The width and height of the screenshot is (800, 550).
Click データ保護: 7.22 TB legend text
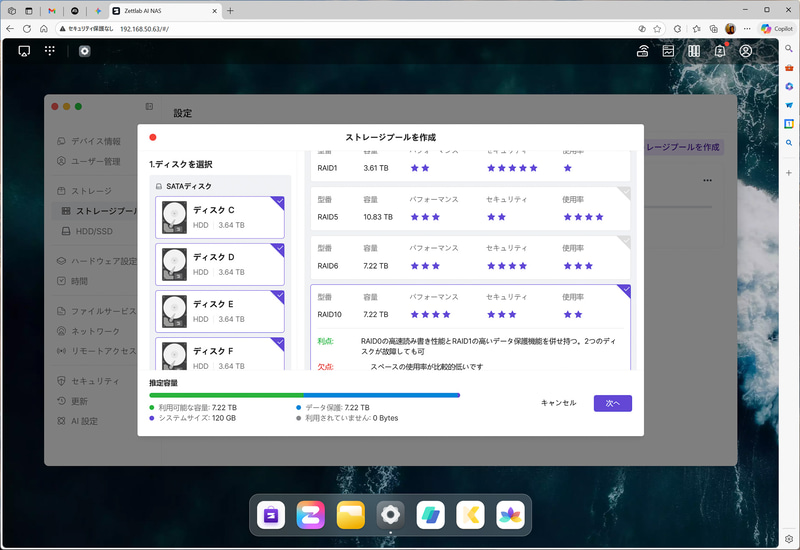(x=337, y=408)
